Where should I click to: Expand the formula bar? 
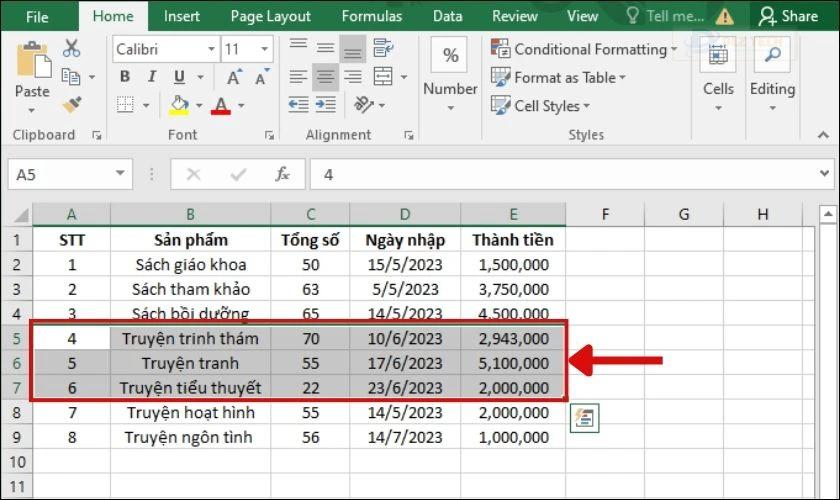coord(824,173)
